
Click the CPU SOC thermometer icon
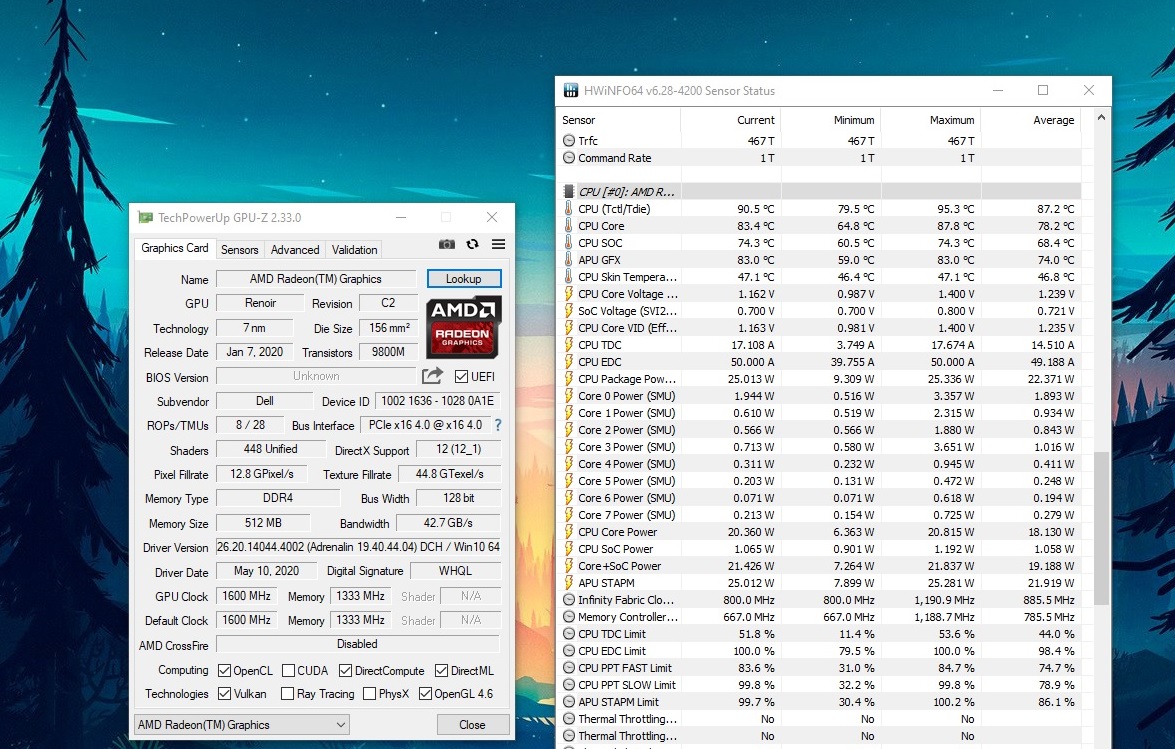(x=569, y=243)
